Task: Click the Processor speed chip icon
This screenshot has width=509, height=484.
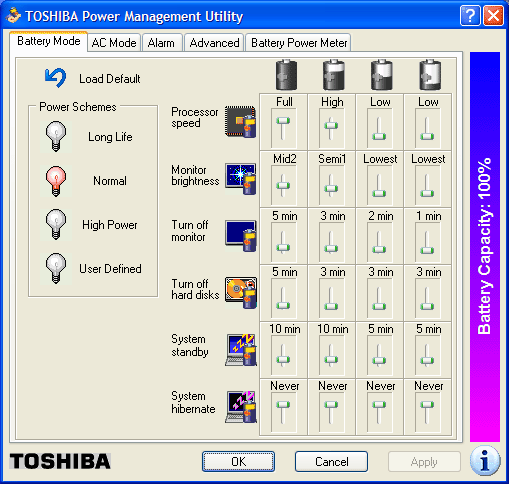Action: [240, 122]
